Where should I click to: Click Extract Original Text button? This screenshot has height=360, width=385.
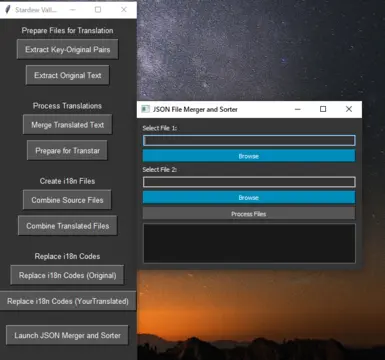pos(67,75)
